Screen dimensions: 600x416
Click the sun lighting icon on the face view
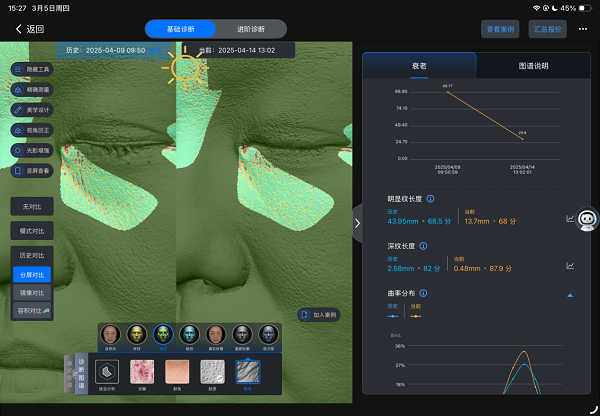185,67
